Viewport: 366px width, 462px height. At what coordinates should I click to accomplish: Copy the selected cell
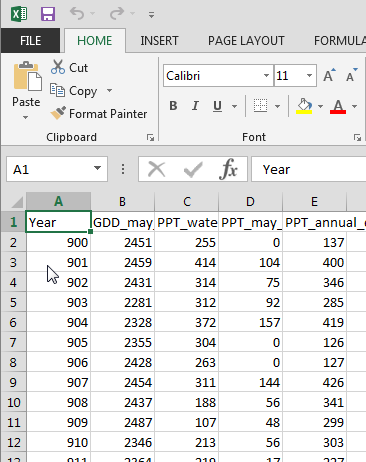[x=73, y=91]
